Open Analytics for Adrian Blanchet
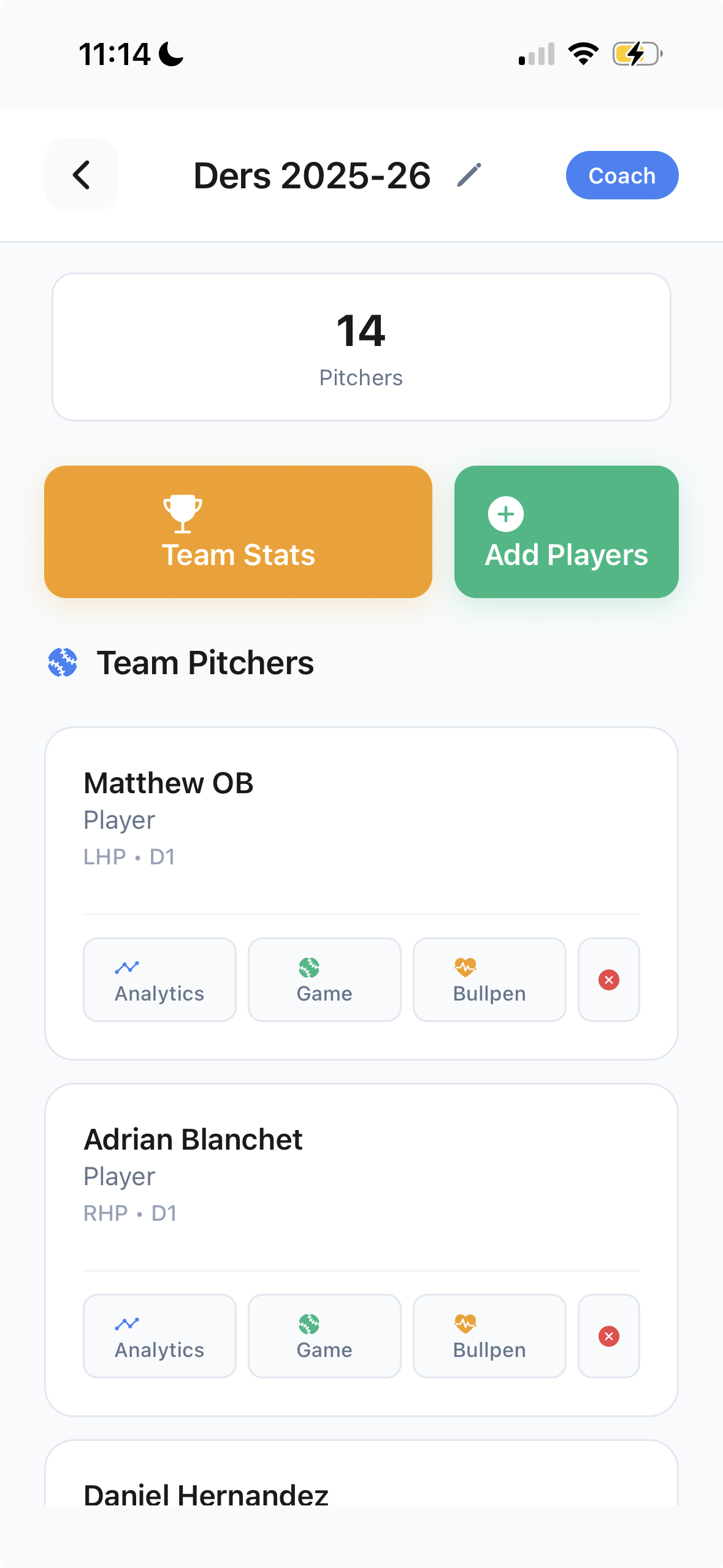This screenshot has height=1568, width=723. pyautogui.click(x=159, y=1336)
